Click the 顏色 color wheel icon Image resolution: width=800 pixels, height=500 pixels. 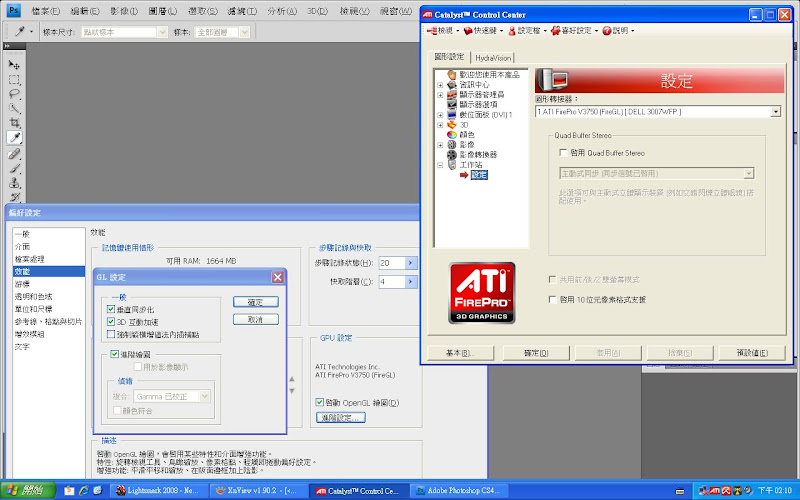point(452,135)
